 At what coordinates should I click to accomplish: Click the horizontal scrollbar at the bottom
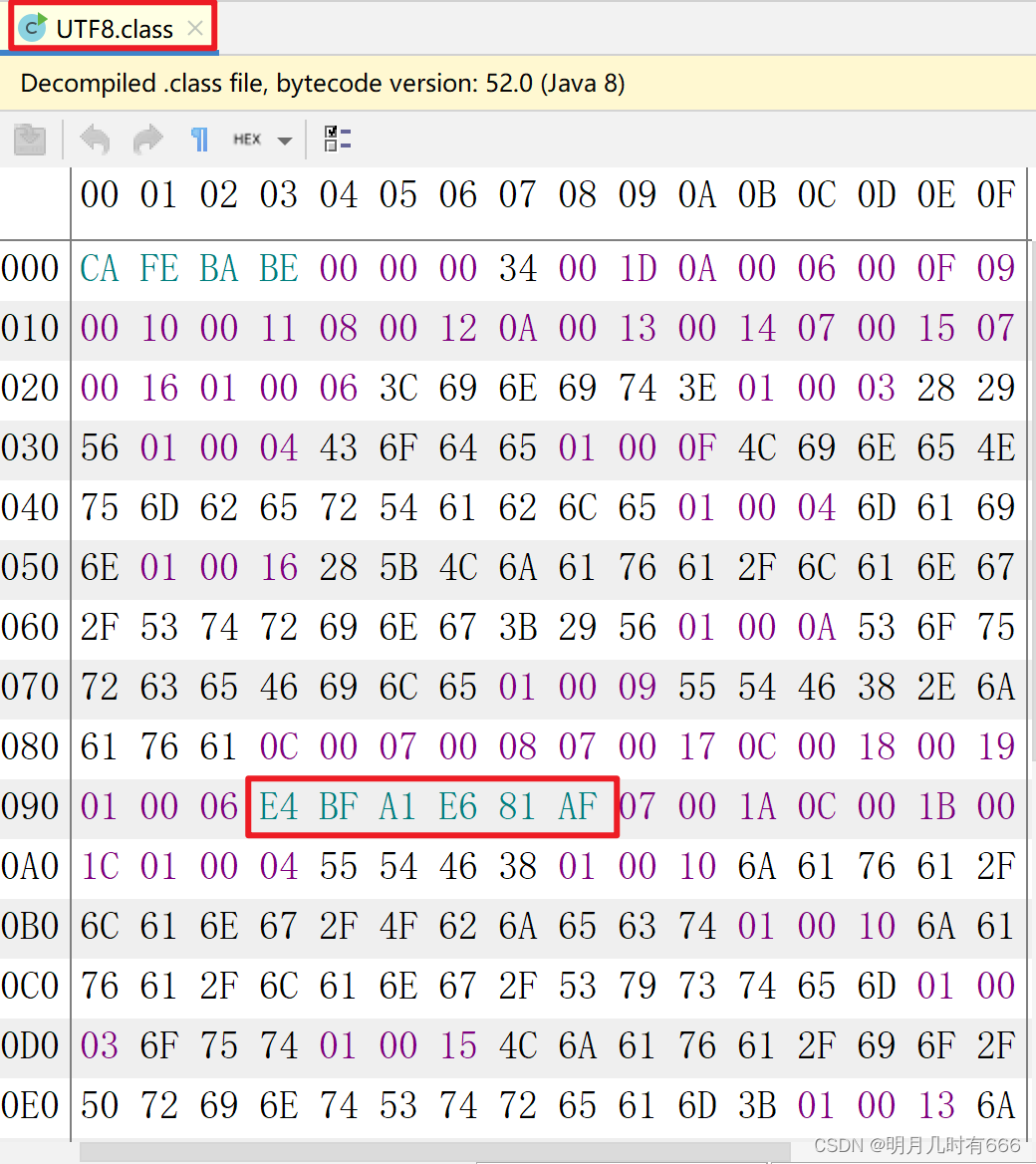[x=435, y=1151]
